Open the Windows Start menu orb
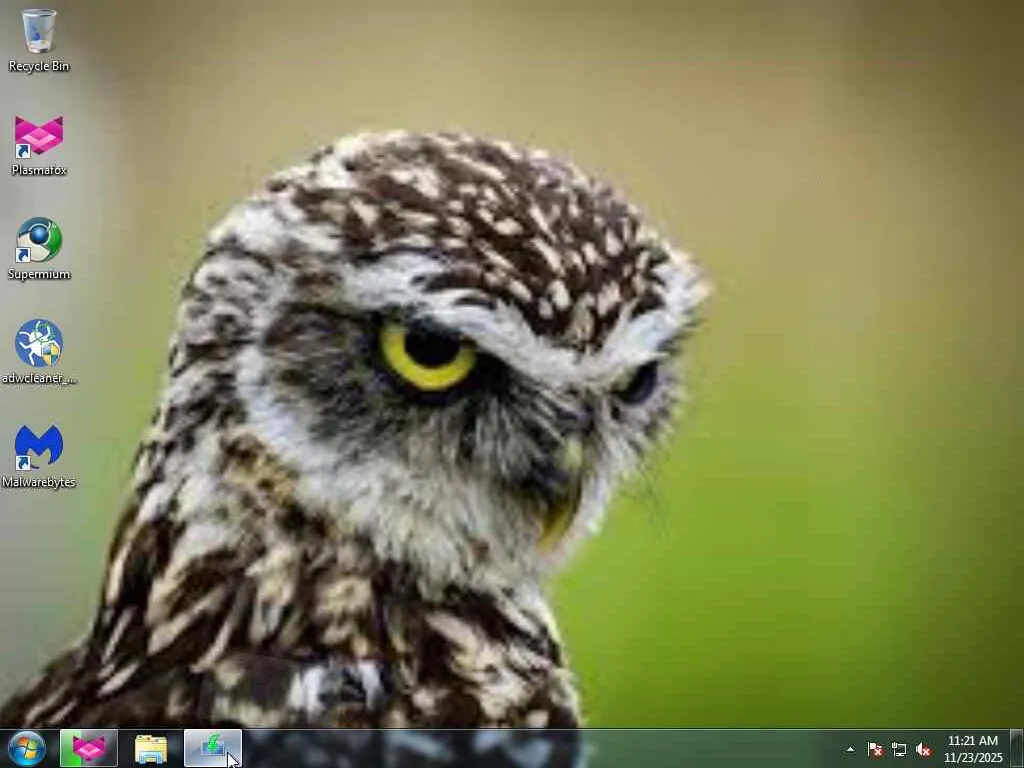 click(x=27, y=749)
